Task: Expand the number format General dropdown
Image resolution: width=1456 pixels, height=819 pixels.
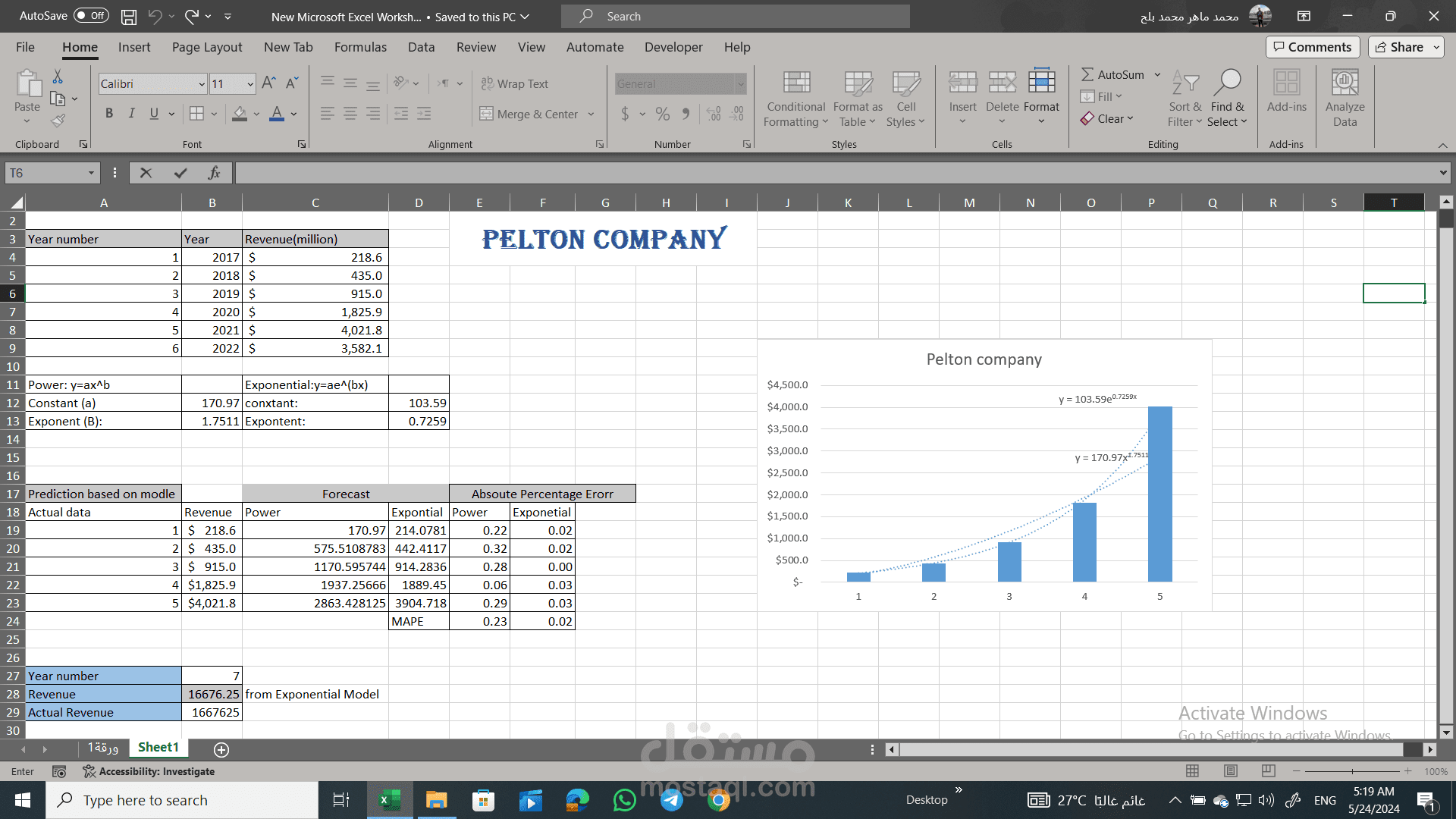Action: pos(740,84)
